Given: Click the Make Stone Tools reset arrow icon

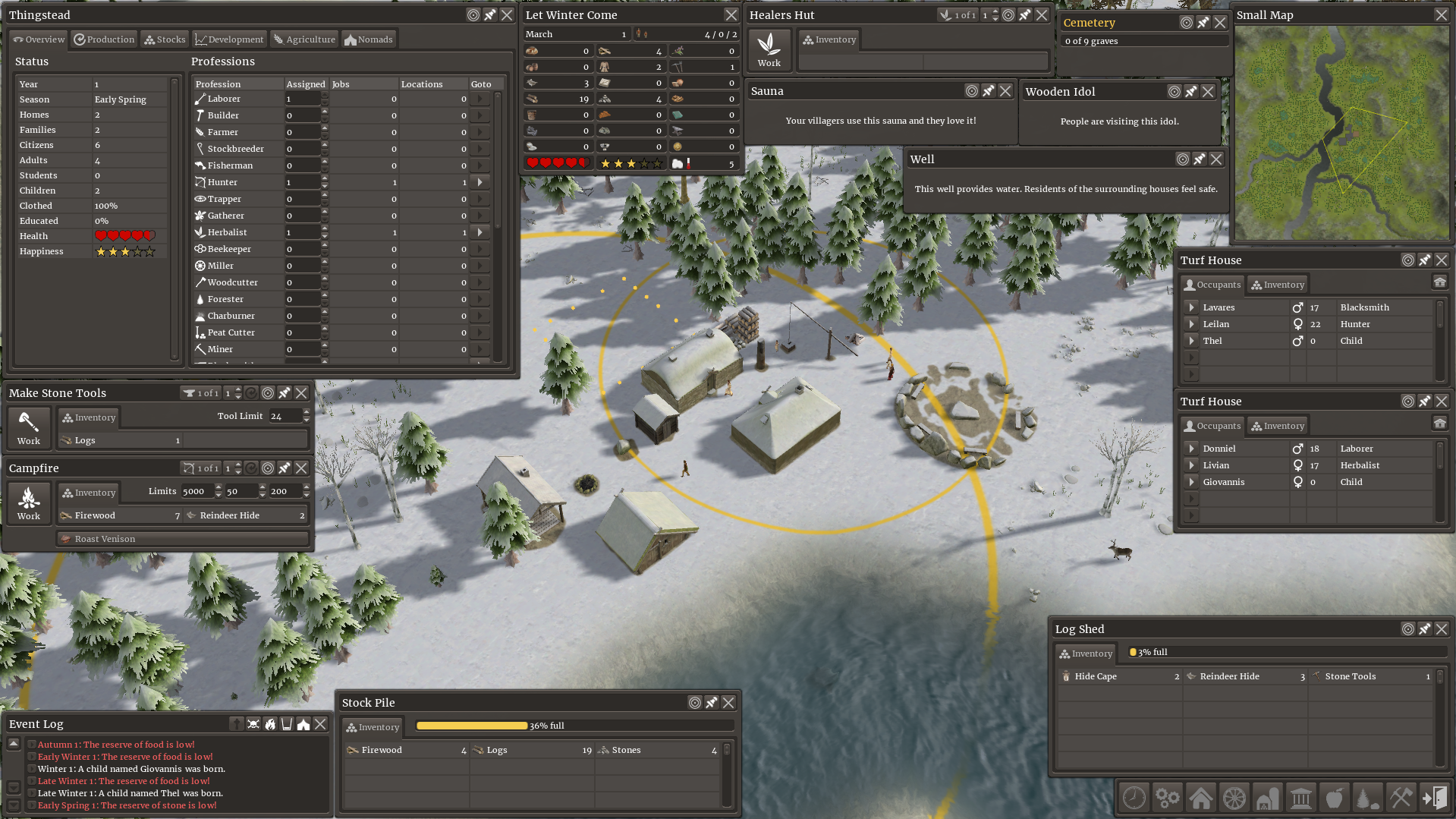Looking at the screenshot, I should 251,393.
